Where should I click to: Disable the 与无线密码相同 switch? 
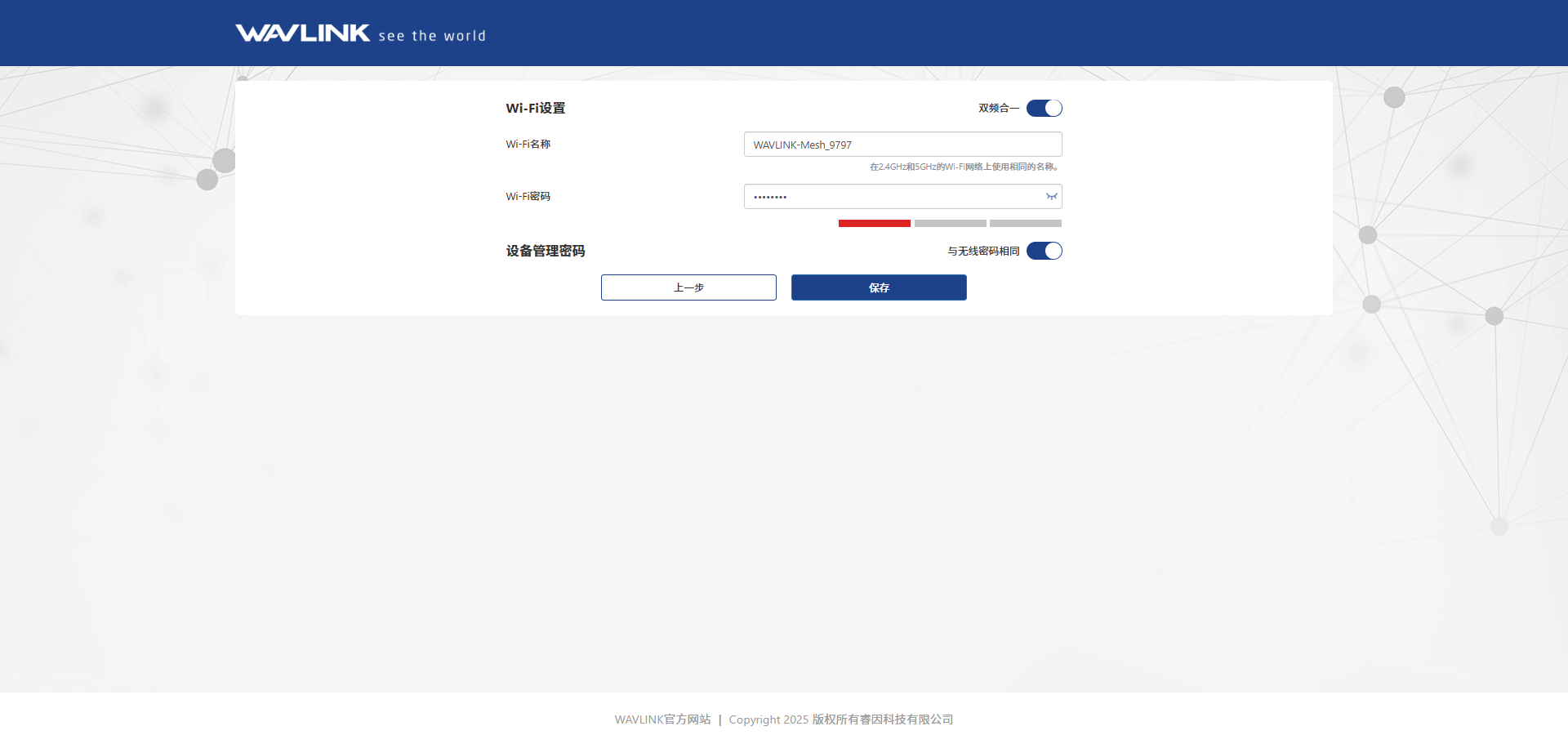[1044, 251]
